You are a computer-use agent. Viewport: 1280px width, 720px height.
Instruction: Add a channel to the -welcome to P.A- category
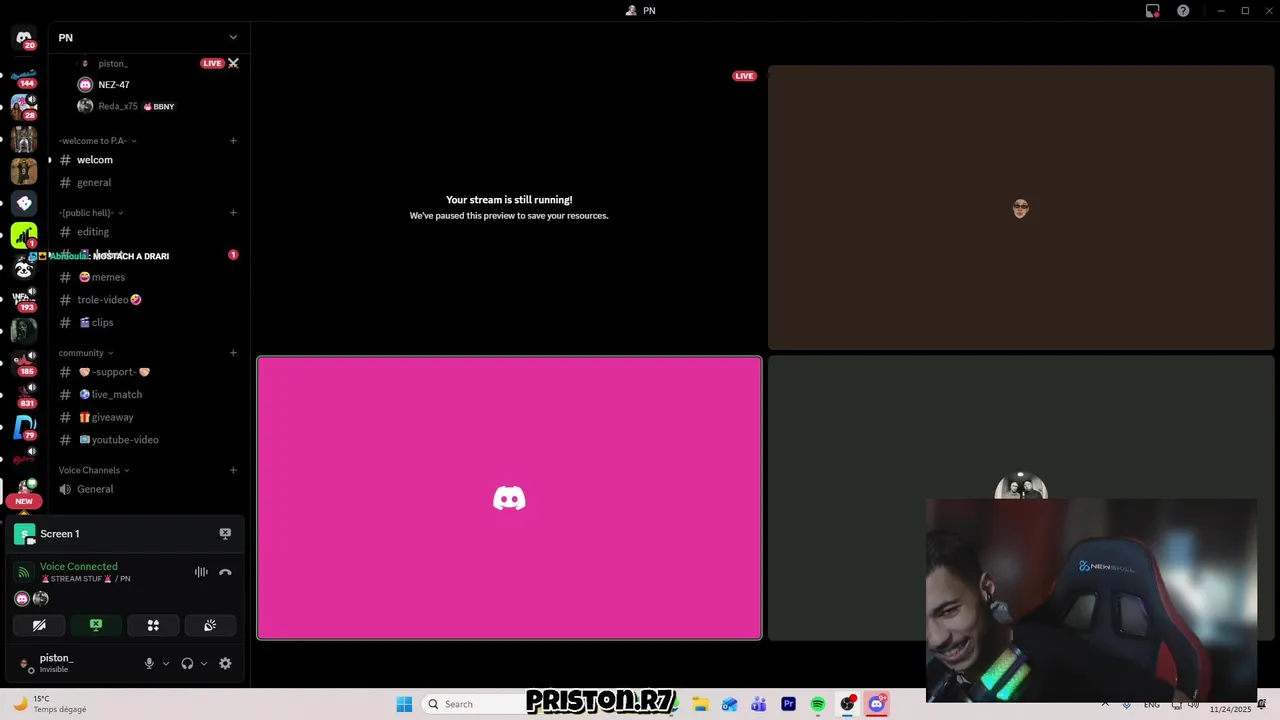coord(233,141)
